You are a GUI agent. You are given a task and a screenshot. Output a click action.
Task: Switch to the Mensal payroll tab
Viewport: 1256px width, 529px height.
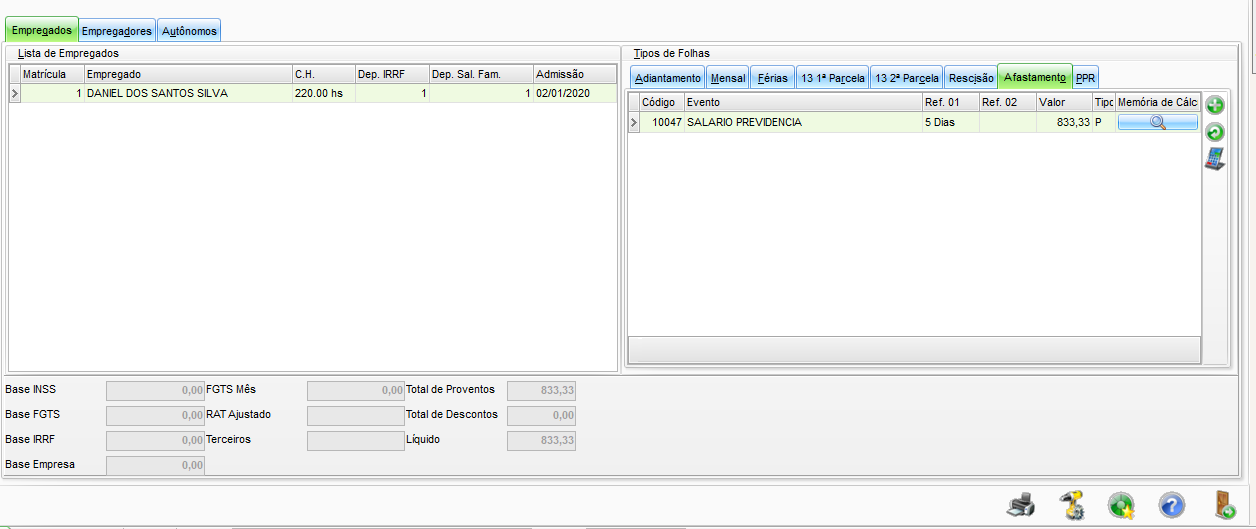click(x=728, y=78)
